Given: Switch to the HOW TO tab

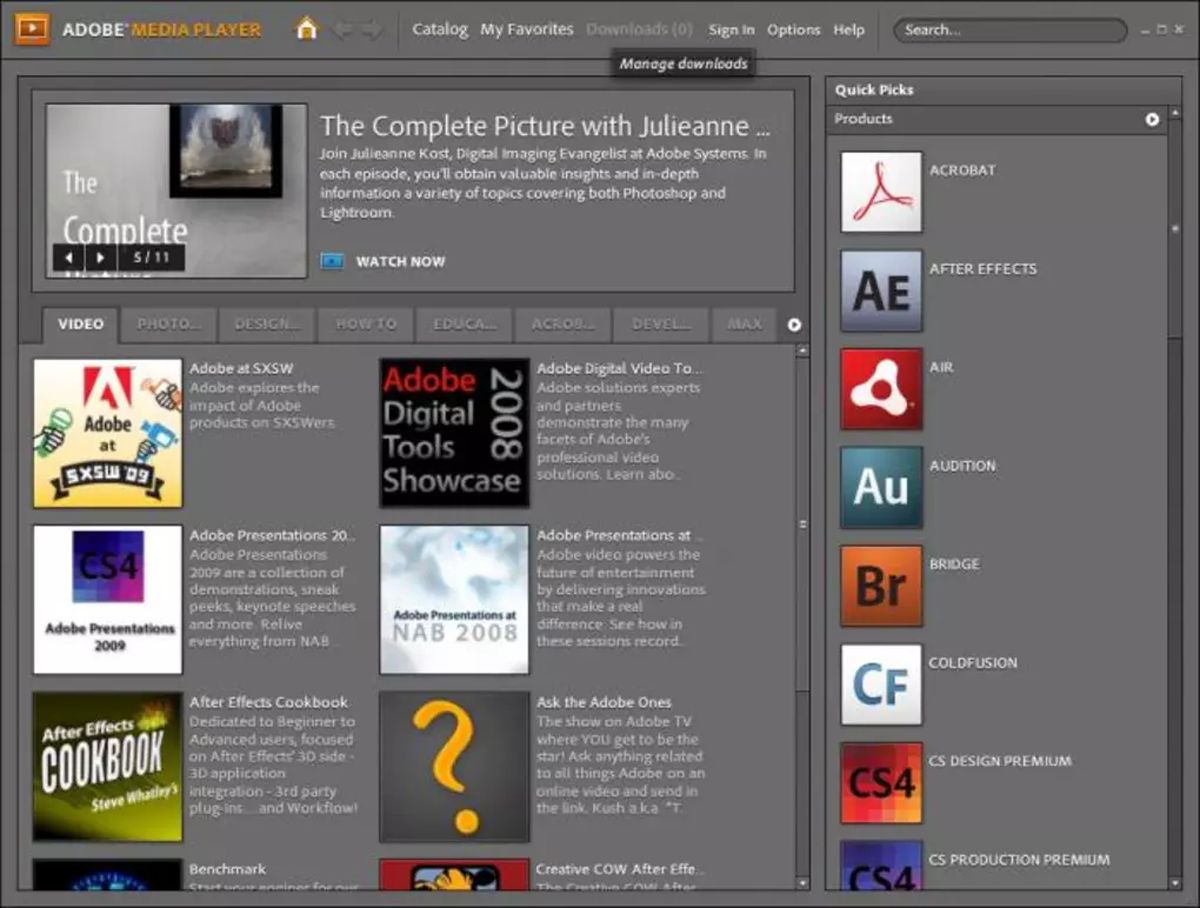Looking at the screenshot, I should 366,324.
